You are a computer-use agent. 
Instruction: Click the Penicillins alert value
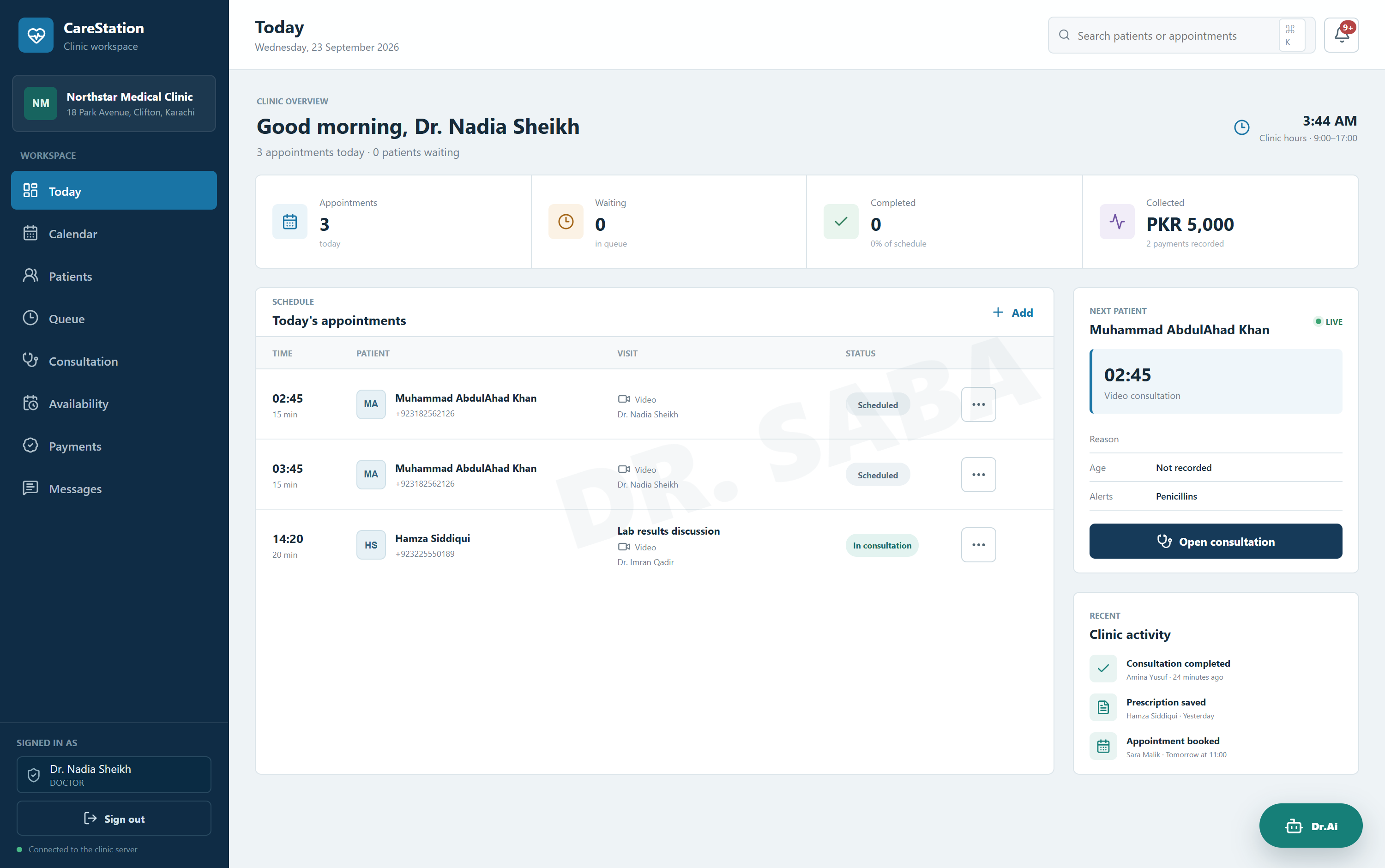[1176, 496]
